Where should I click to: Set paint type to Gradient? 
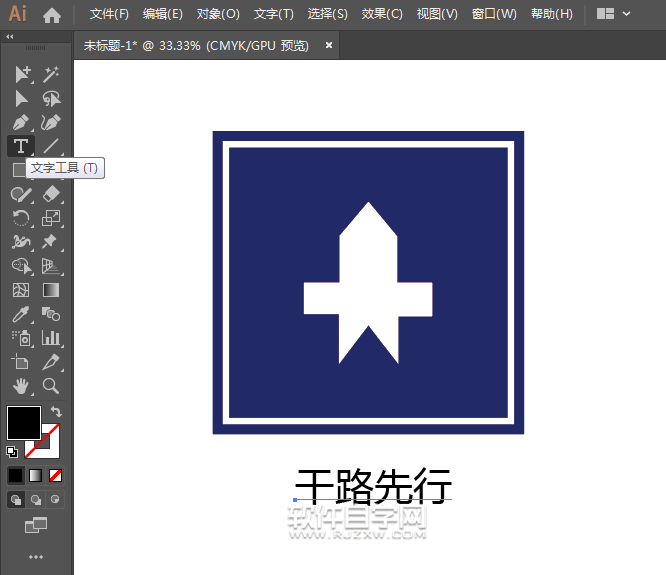36,475
